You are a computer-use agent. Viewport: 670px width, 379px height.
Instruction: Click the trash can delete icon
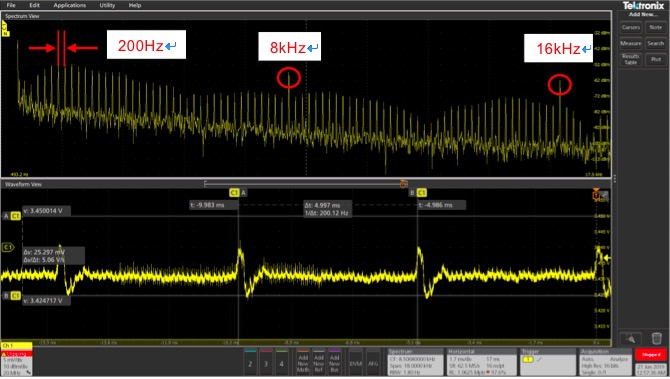tap(657, 338)
